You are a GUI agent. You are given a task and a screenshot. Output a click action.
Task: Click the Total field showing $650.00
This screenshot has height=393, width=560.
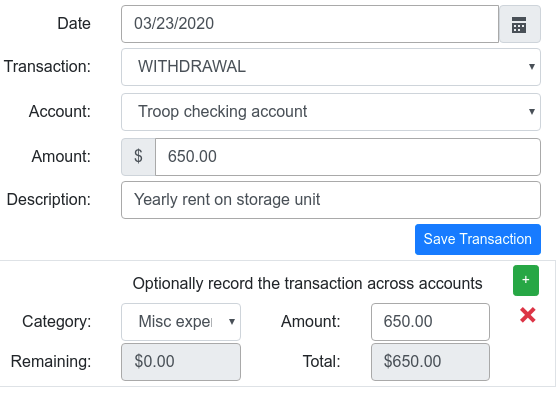point(430,362)
